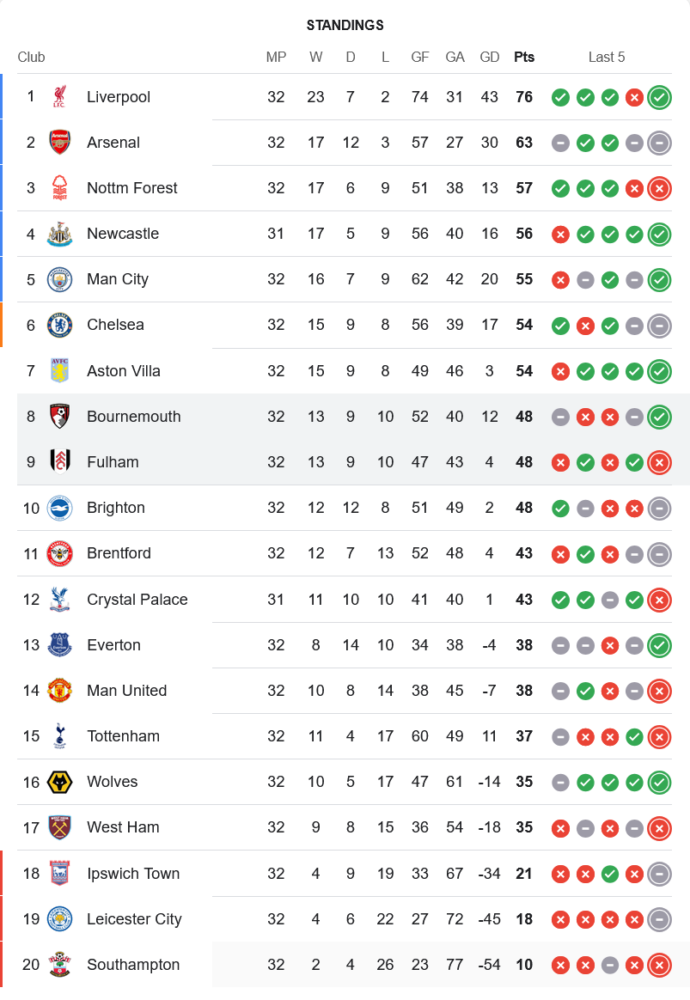Click Liverpool's most recent win indicator
Image resolution: width=690 pixels, height=1000 pixels.
tap(659, 97)
